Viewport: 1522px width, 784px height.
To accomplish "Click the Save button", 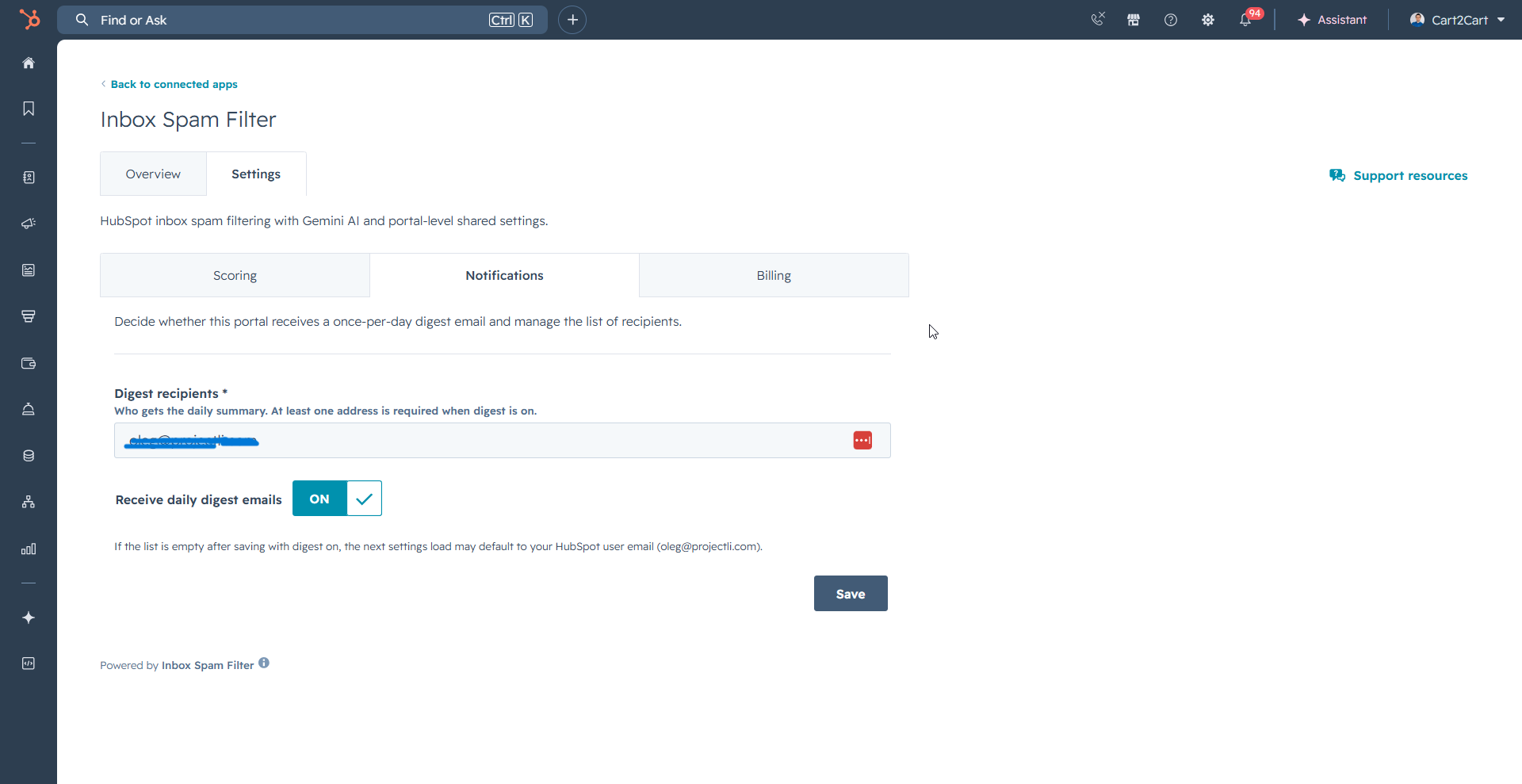I will pos(851,594).
